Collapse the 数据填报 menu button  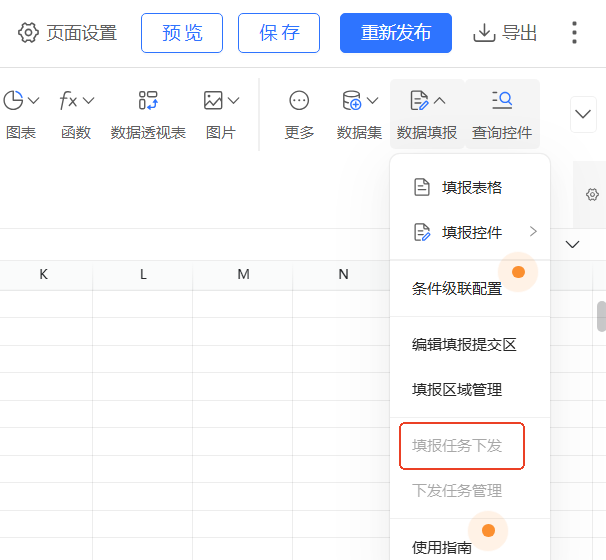(427, 114)
